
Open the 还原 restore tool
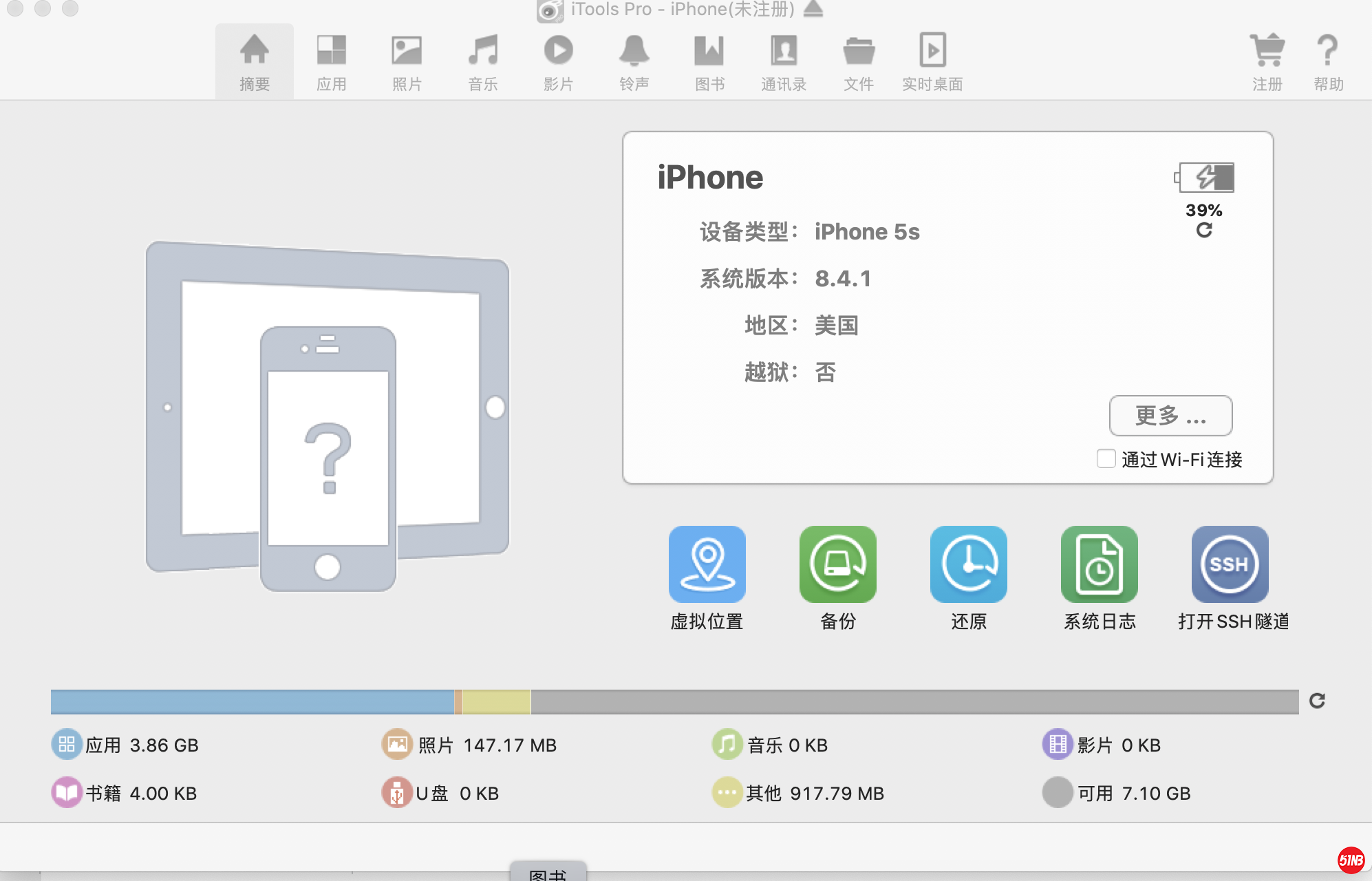(x=968, y=564)
